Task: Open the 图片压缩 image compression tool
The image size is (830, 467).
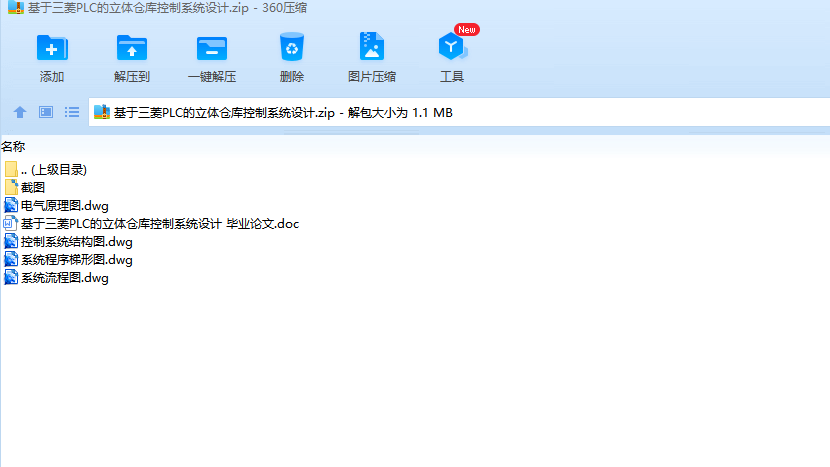Action: point(372,47)
